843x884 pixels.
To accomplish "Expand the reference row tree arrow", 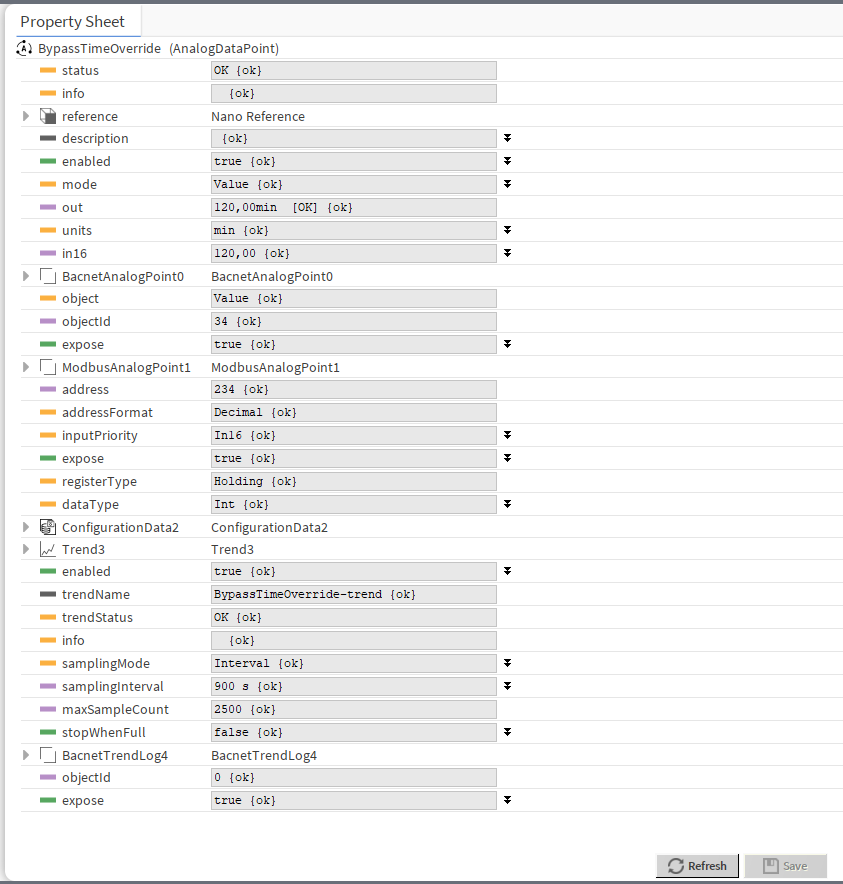I will point(27,116).
